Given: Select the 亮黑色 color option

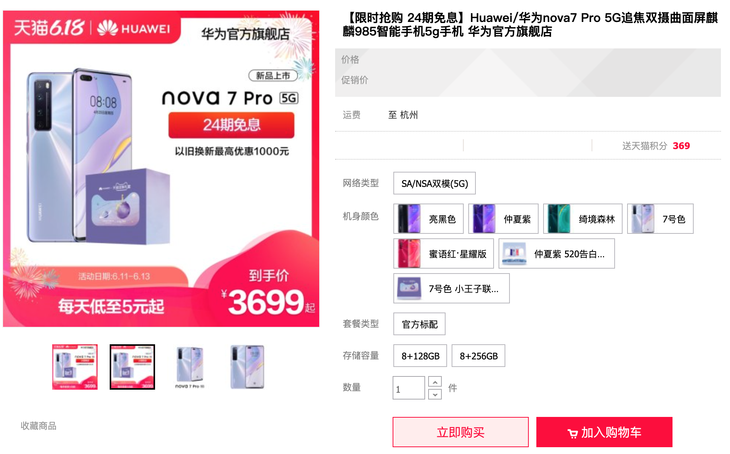Looking at the screenshot, I should (428, 218).
